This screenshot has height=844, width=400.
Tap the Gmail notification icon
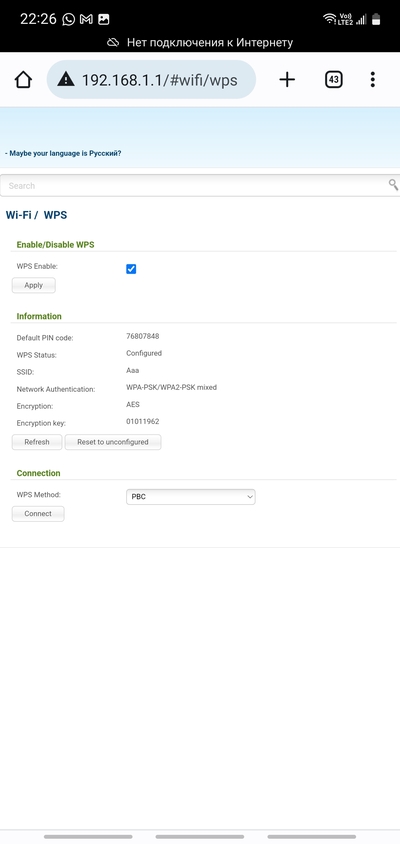coord(86,19)
